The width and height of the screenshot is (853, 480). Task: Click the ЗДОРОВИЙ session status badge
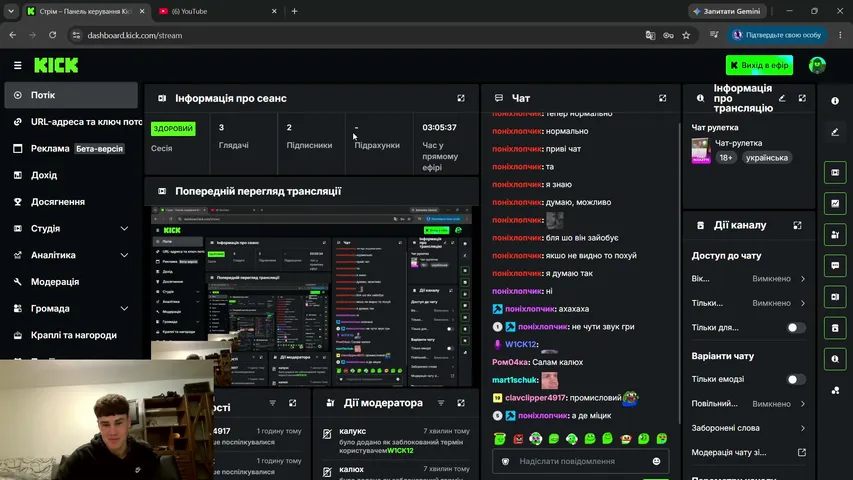click(x=173, y=128)
